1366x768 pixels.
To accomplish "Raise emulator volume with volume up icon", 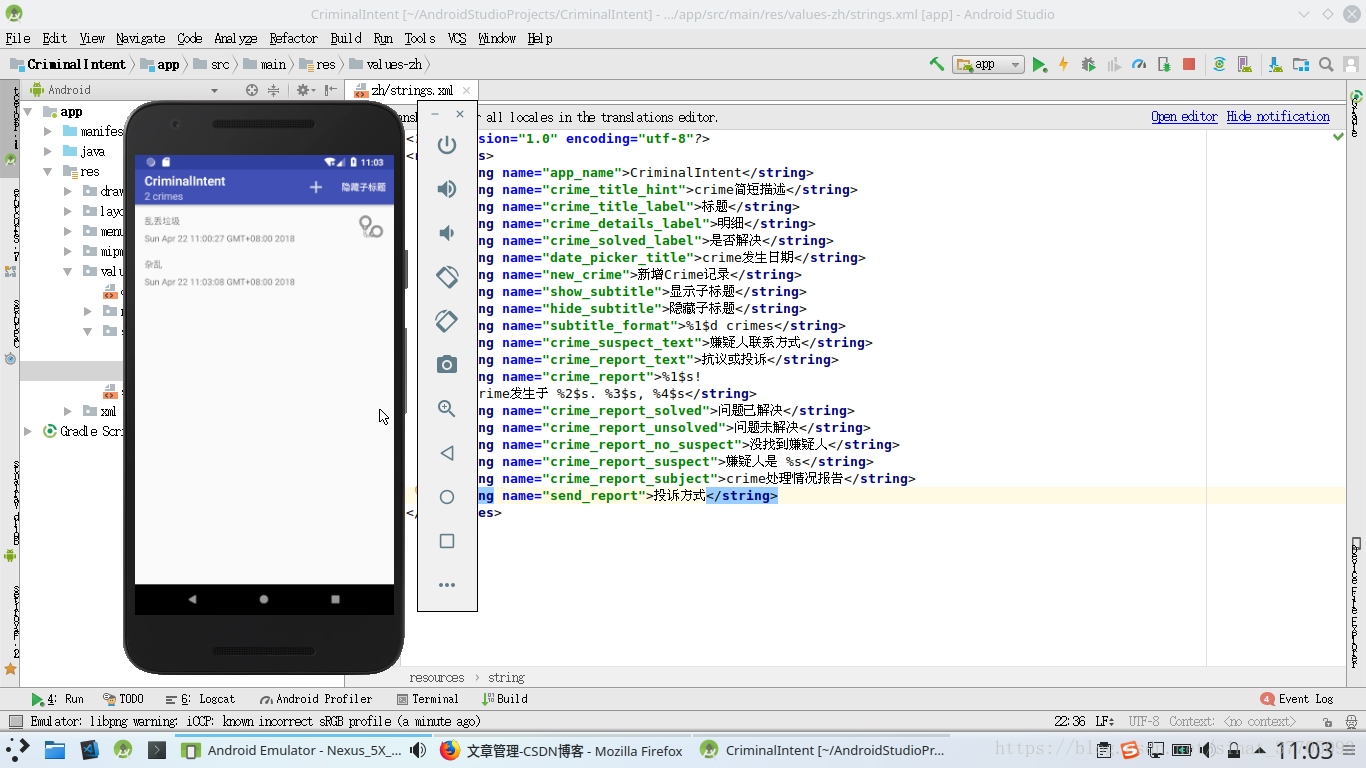I will point(447,189).
